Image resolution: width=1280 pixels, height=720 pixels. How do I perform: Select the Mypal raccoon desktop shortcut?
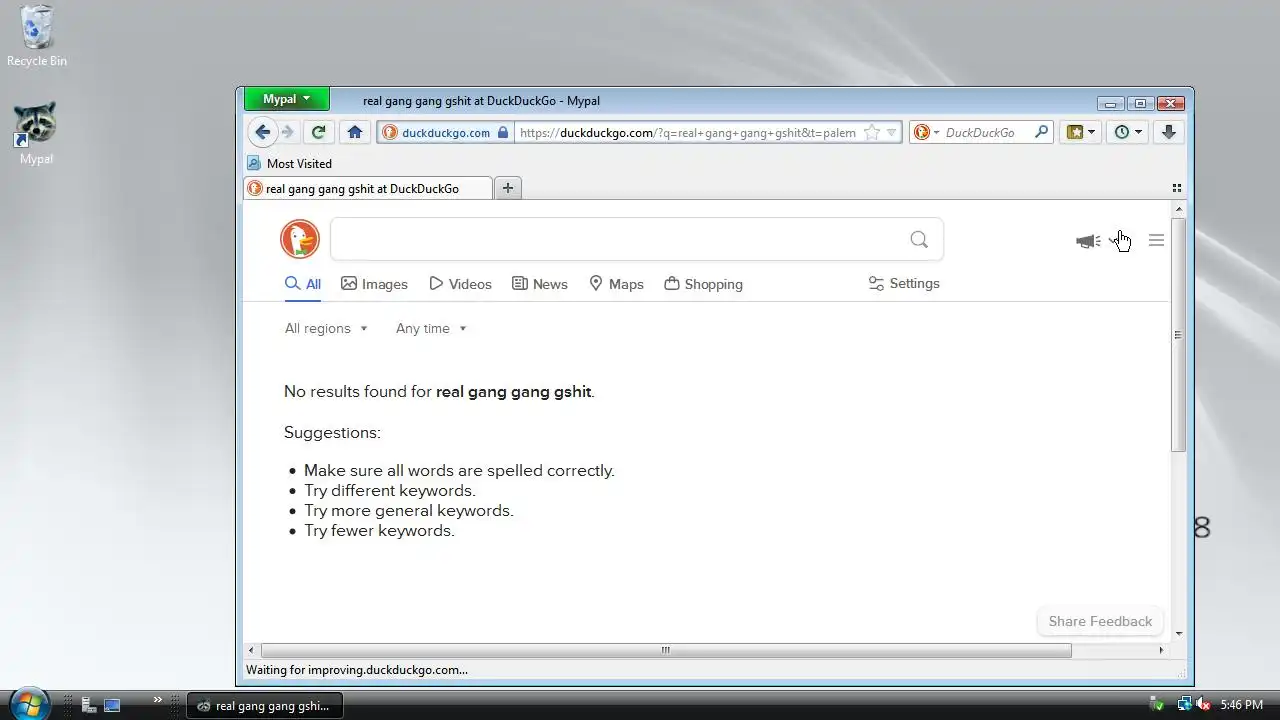[x=37, y=133]
